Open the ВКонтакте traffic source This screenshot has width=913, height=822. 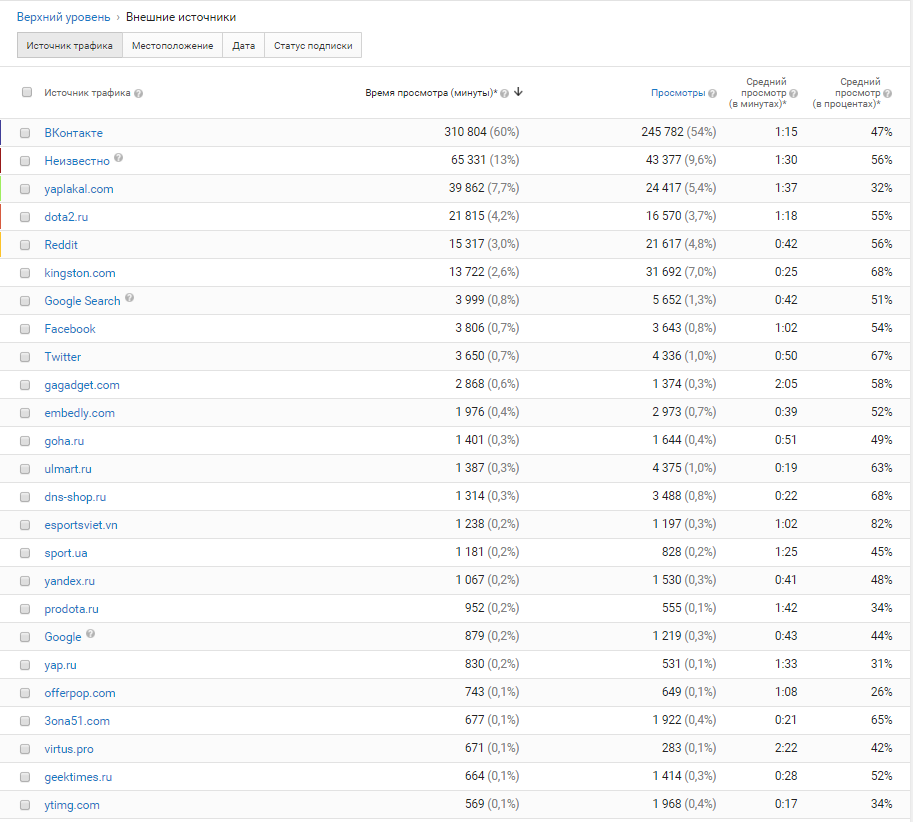click(73, 133)
